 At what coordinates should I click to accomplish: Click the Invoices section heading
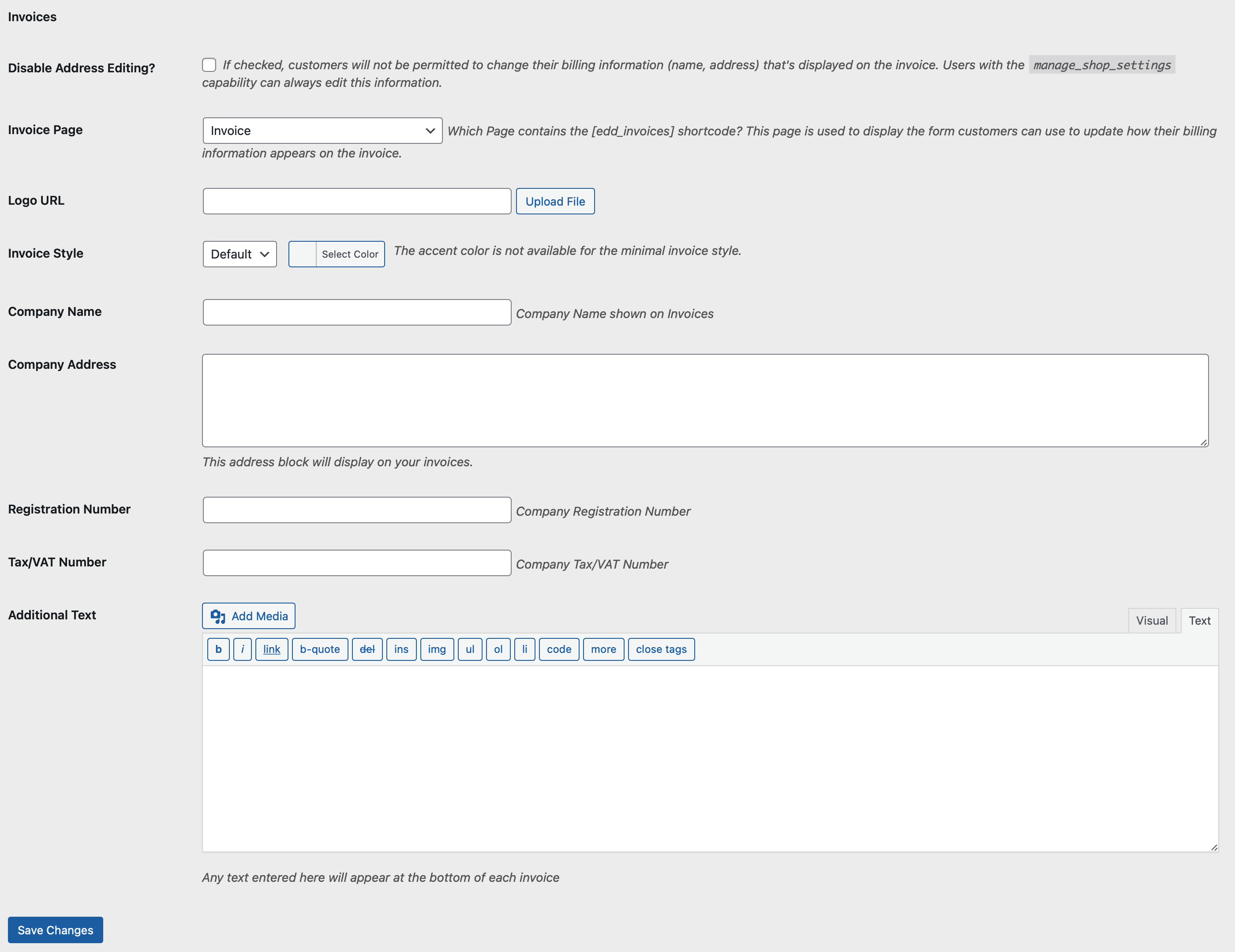click(32, 17)
